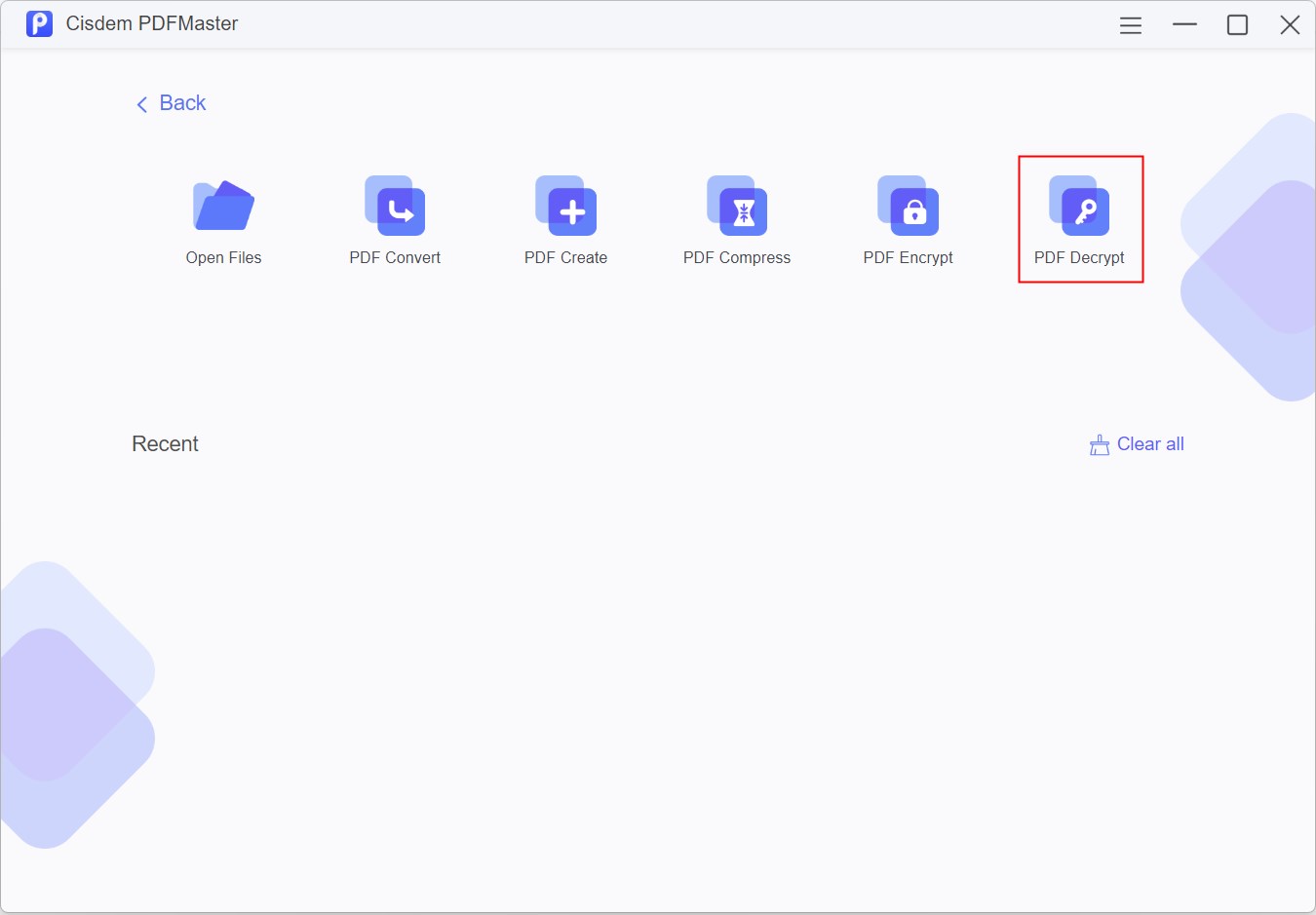1316x915 pixels.
Task: Click the Cisdem PDFMaster title text
Action: 151,23
